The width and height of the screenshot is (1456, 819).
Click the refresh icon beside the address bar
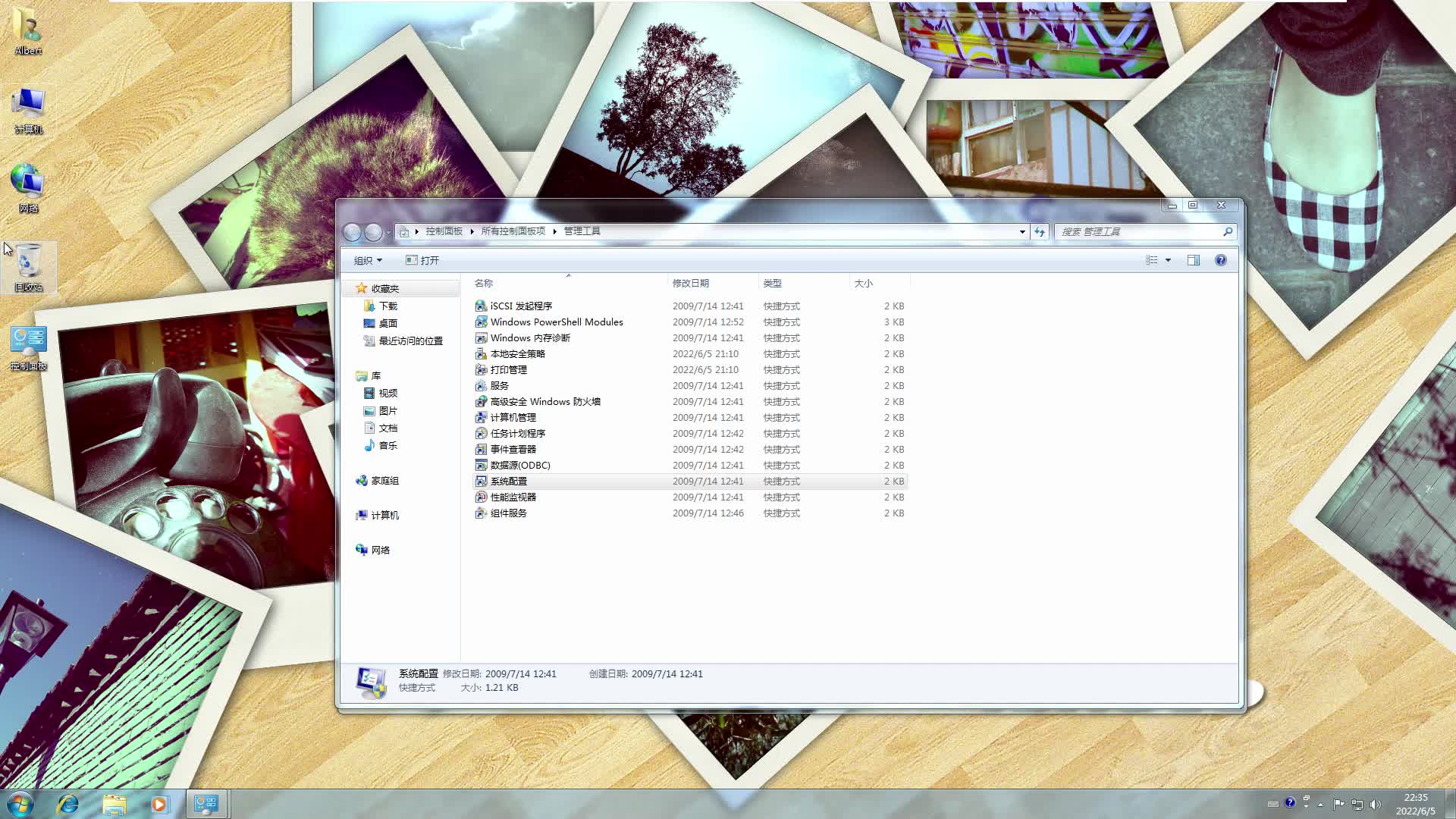point(1039,231)
